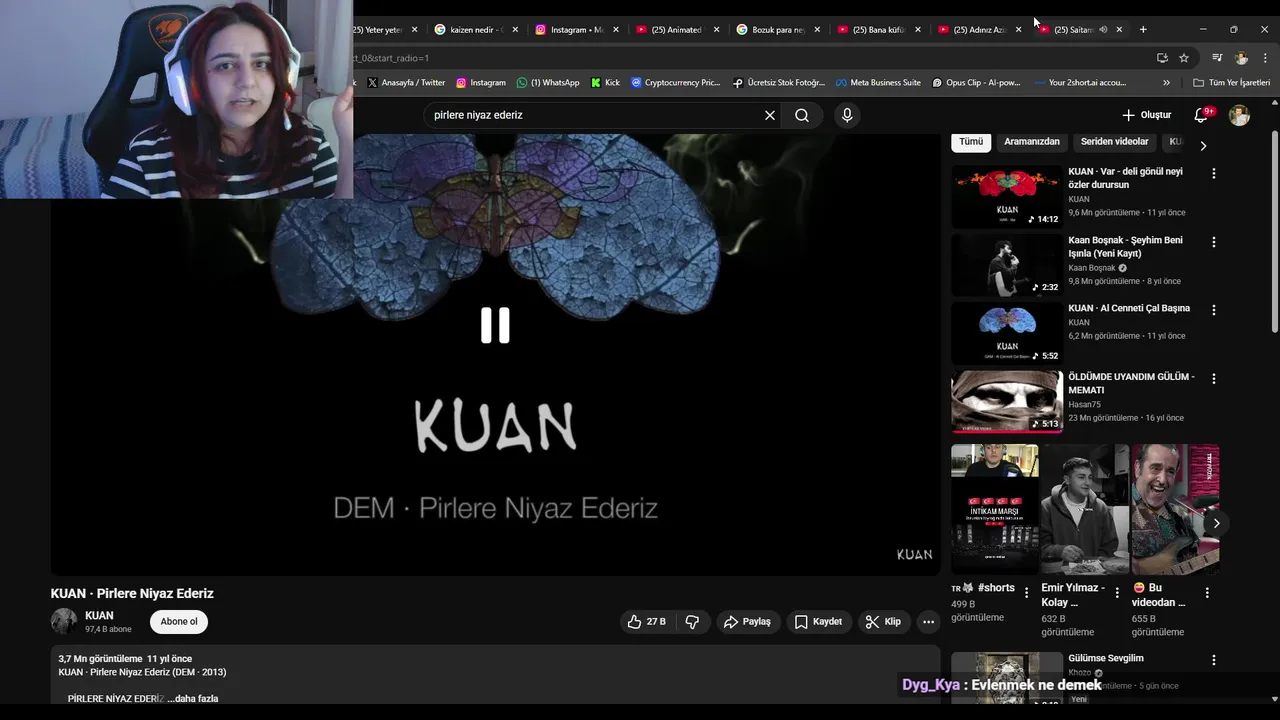Select the Seriden videolar filter chip
Viewport: 1280px width, 720px height.
click(1114, 142)
